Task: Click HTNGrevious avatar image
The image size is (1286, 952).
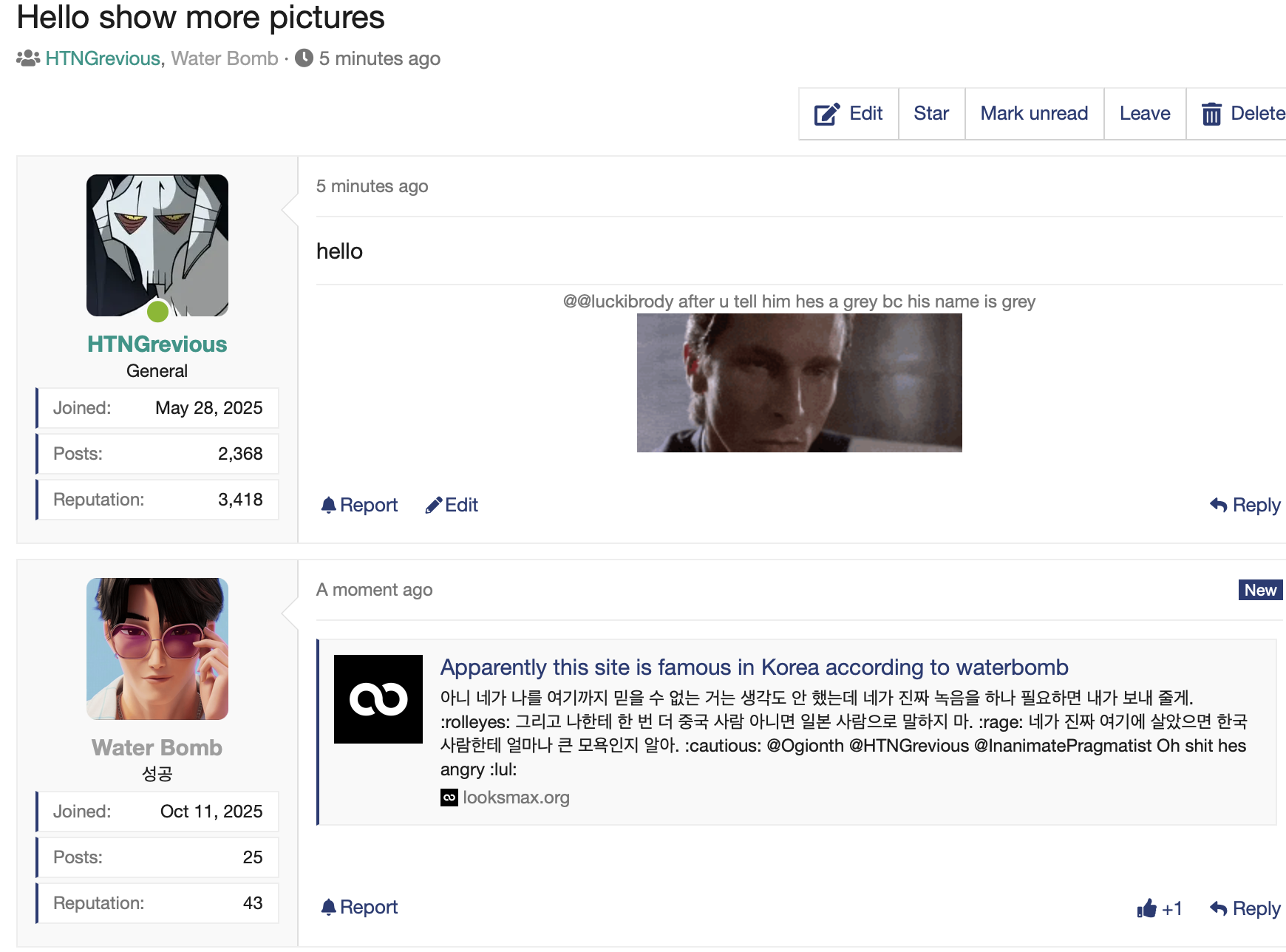Action: (157, 245)
